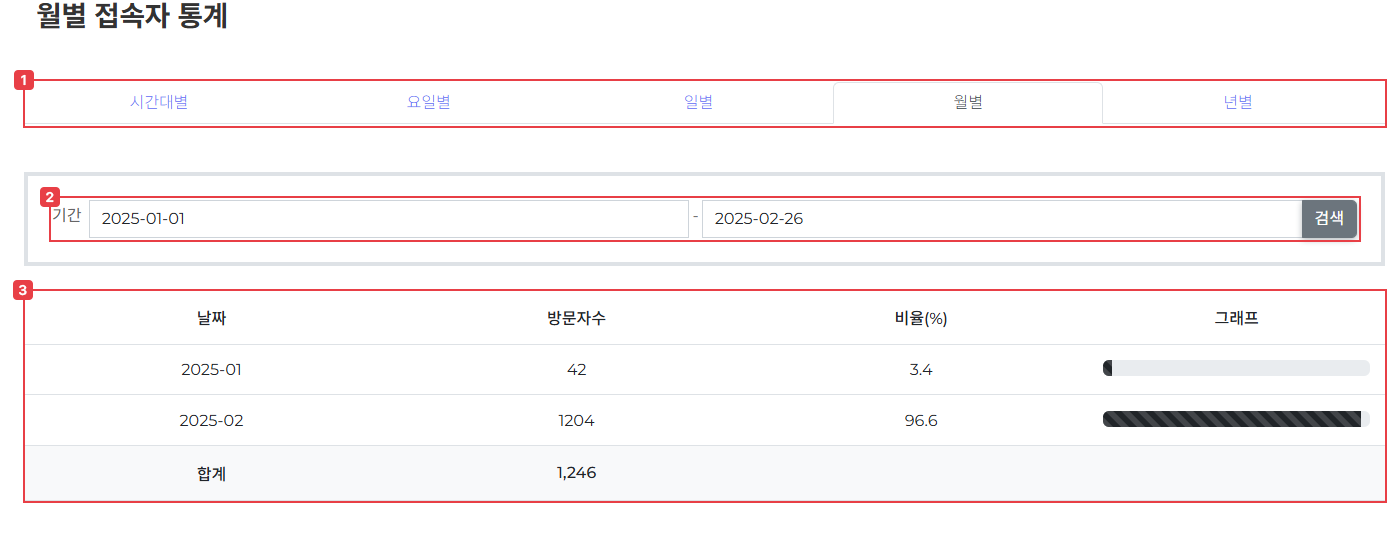Click the 그래프 column header
Screen dimensions: 1392x547
[x=1236, y=319]
